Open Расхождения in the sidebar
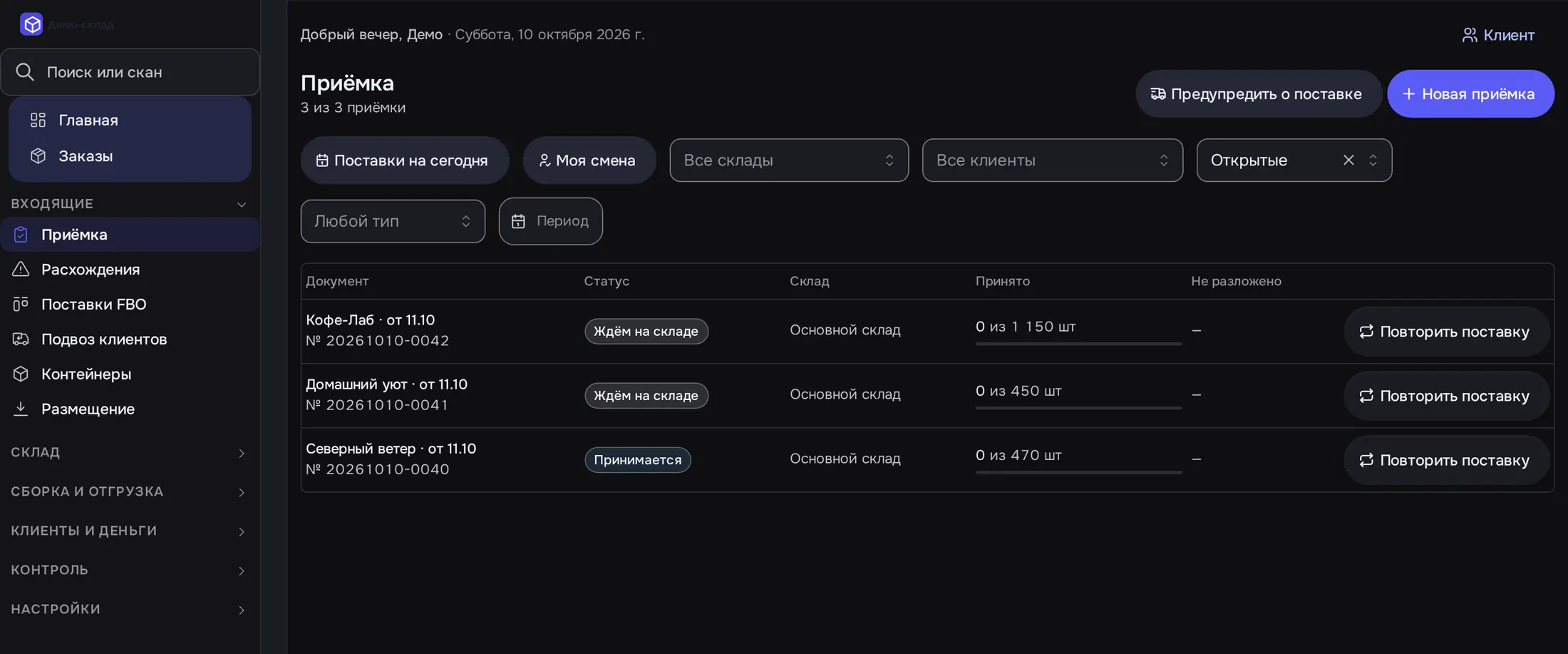The width and height of the screenshot is (1568, 654). click(130, 269)
